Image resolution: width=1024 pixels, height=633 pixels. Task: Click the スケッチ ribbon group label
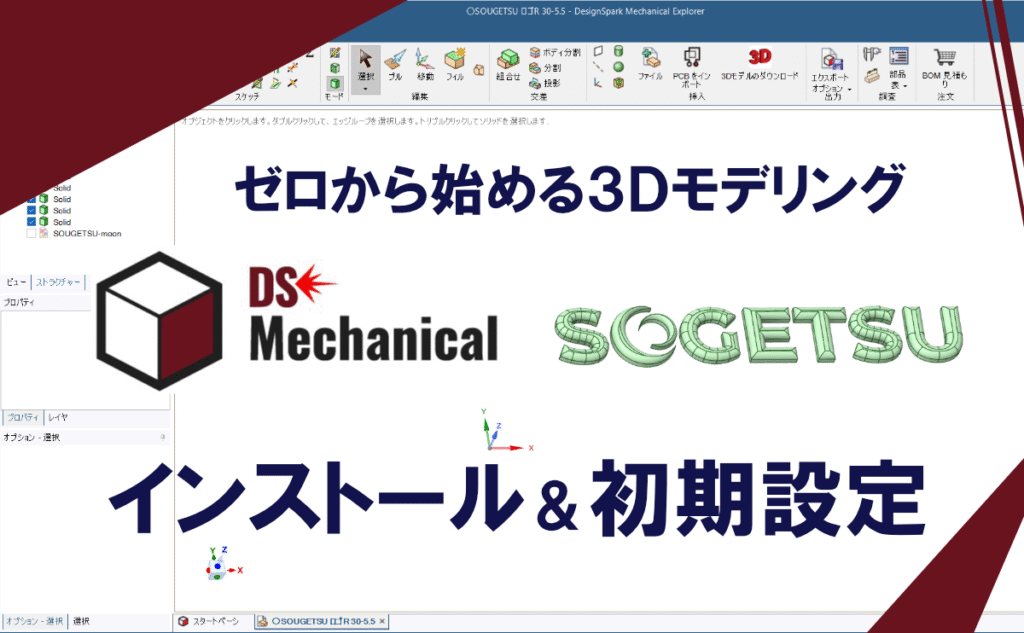pyautogui.click(x=247, y=97)
